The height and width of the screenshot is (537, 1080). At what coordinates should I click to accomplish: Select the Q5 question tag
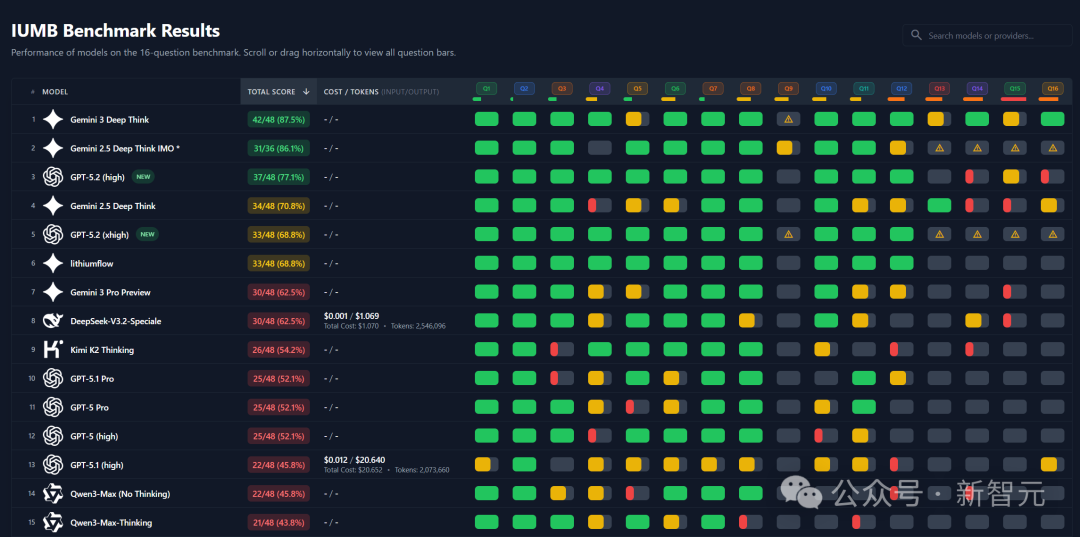[x=637, y=89]
